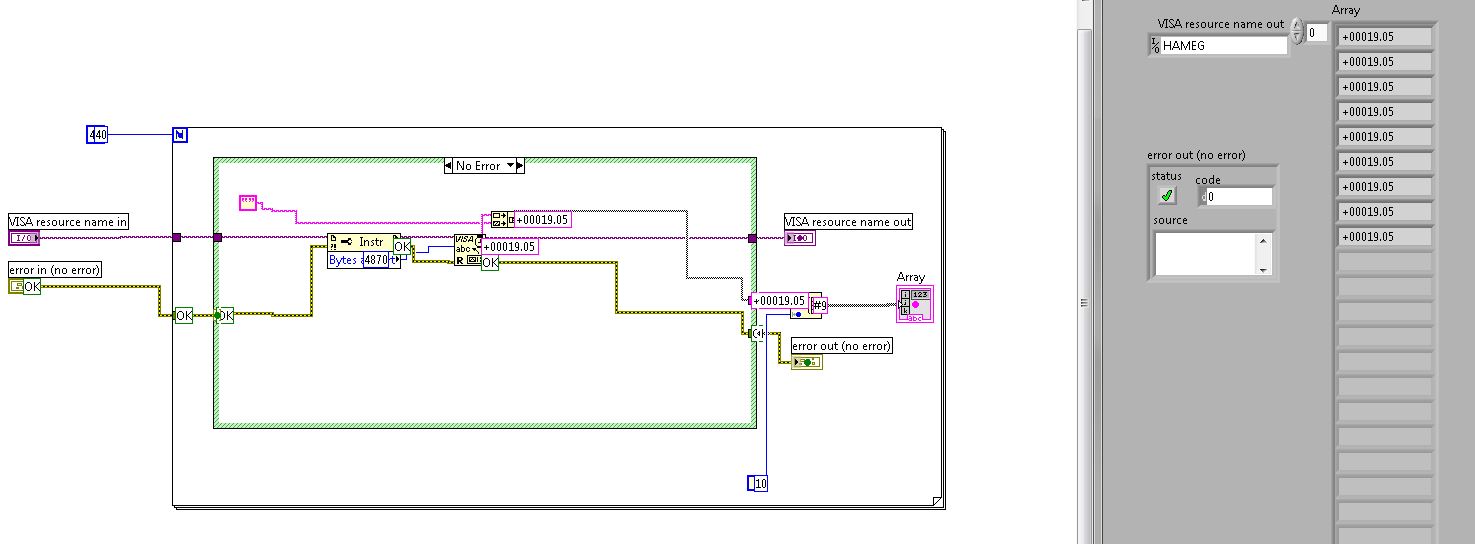Go to previous case with left arrow
This screenshot has width=1475, height=544.
[x=448, y=165]
